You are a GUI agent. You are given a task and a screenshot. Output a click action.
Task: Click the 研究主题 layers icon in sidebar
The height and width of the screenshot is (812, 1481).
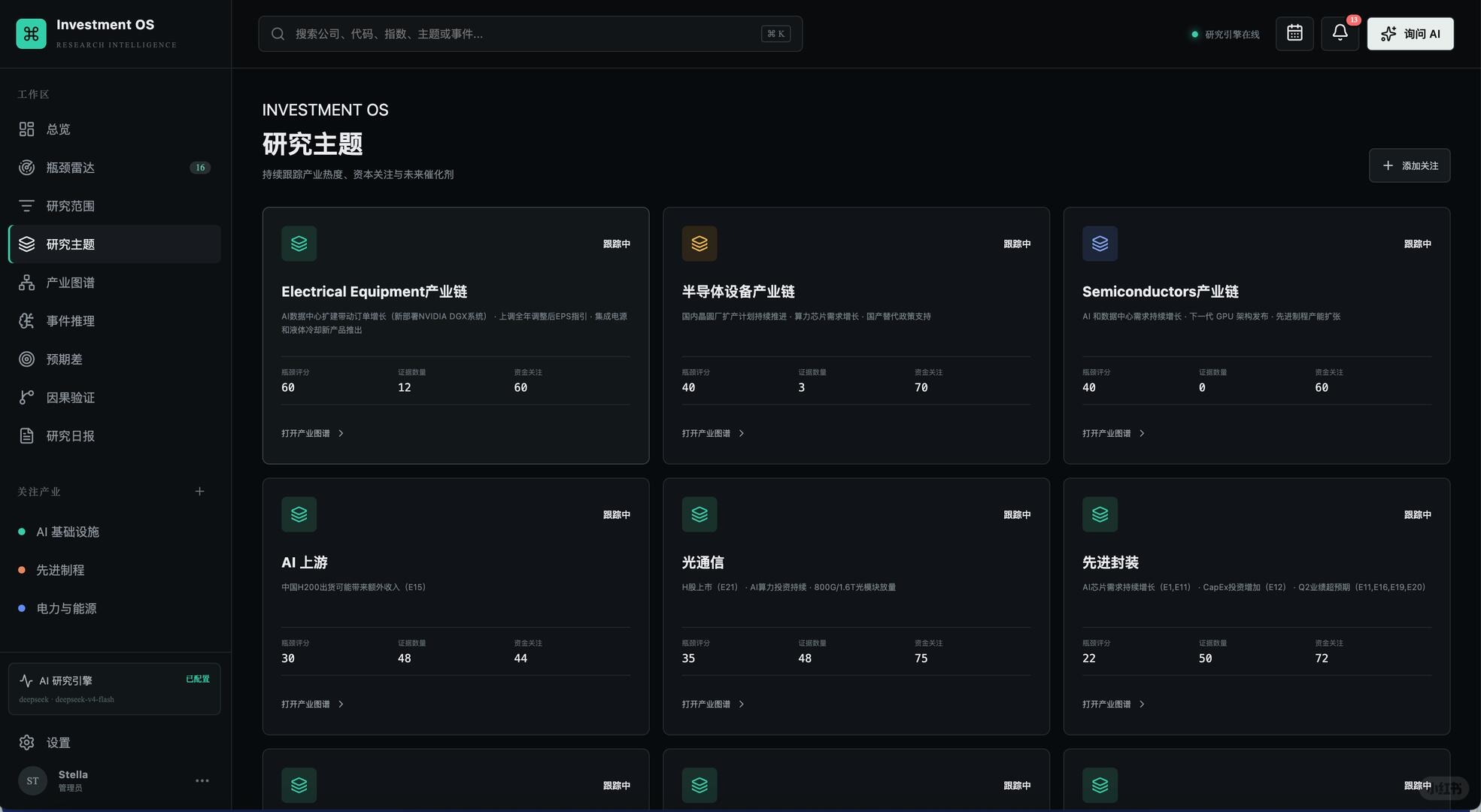click(x=27, y=244)
